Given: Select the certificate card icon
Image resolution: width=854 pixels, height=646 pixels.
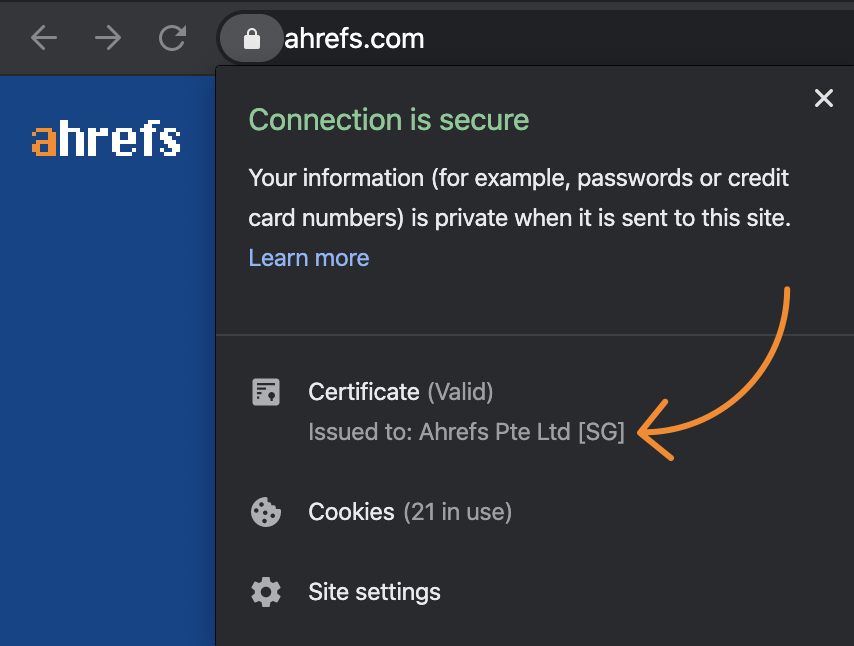Looking at the screenshot, I should tap(266, 392).
